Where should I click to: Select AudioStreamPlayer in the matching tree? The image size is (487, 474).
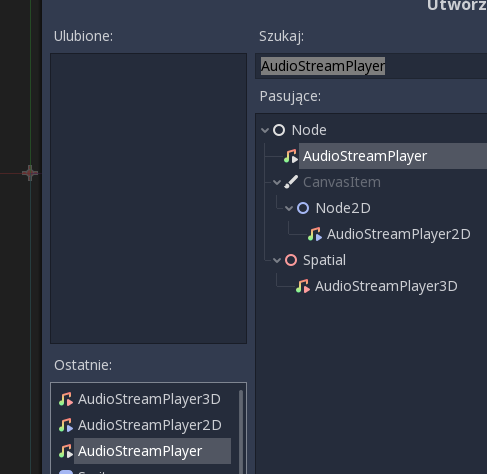(x=365, y=156)
